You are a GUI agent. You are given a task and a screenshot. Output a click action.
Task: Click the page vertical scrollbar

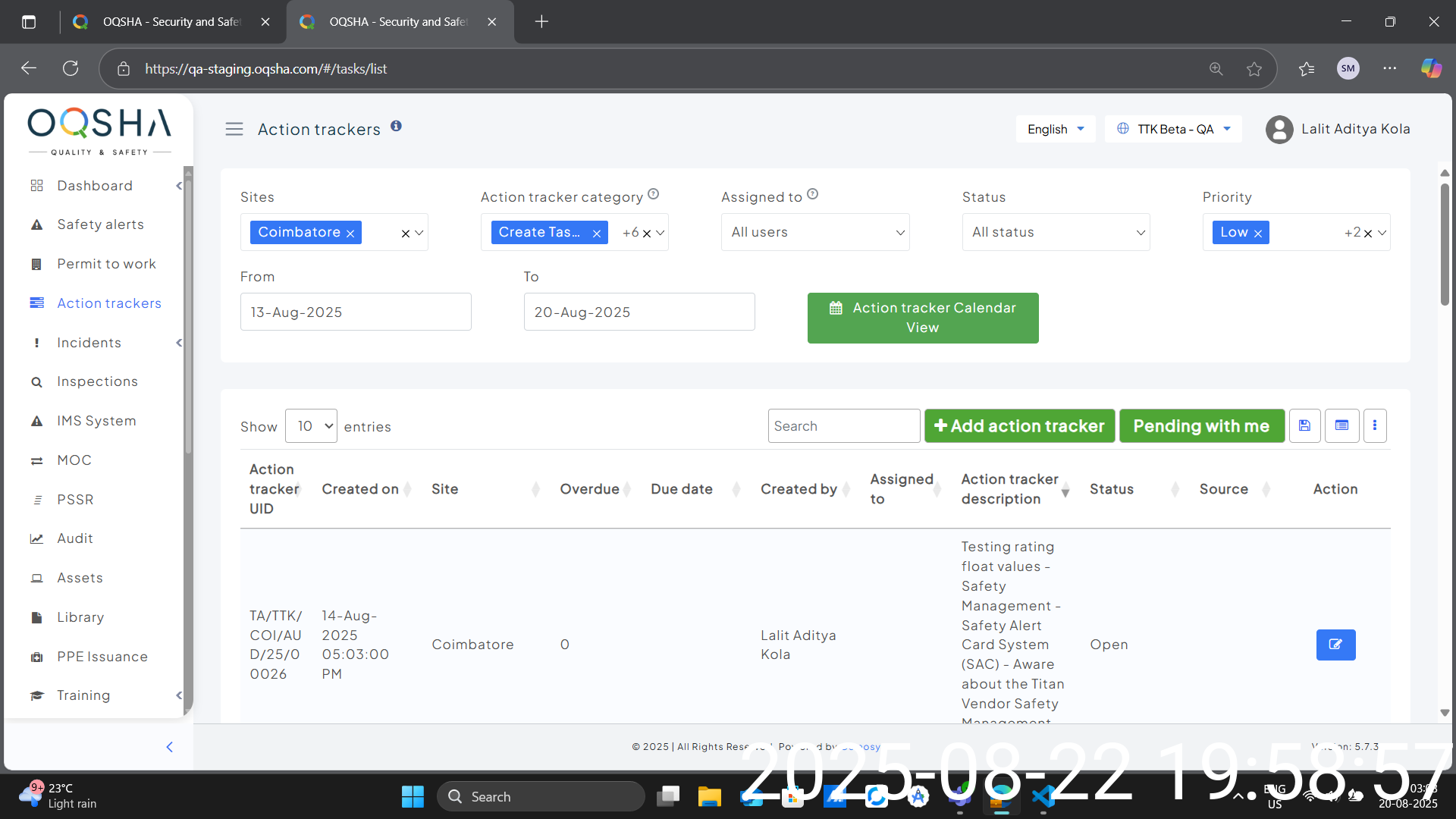[1445, 243]
